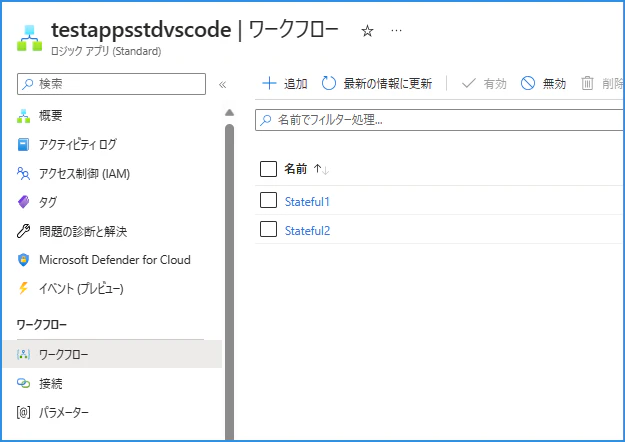Click 最新の情報に更新 refresh button
Screen dimensions: 625x442
[x=377, y=84]
